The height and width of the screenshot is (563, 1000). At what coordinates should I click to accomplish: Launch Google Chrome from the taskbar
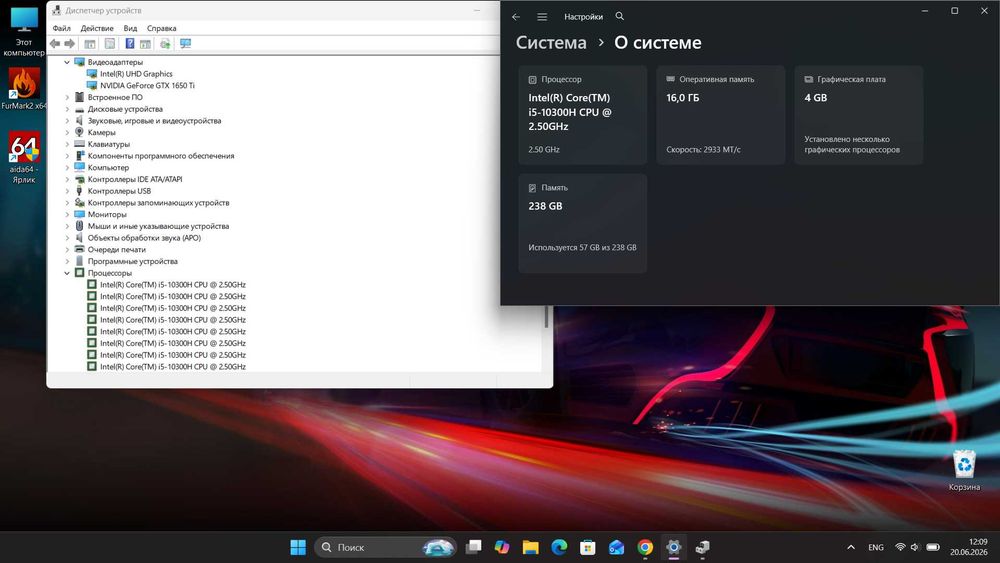pyautogui.click(x=645, y=547)
